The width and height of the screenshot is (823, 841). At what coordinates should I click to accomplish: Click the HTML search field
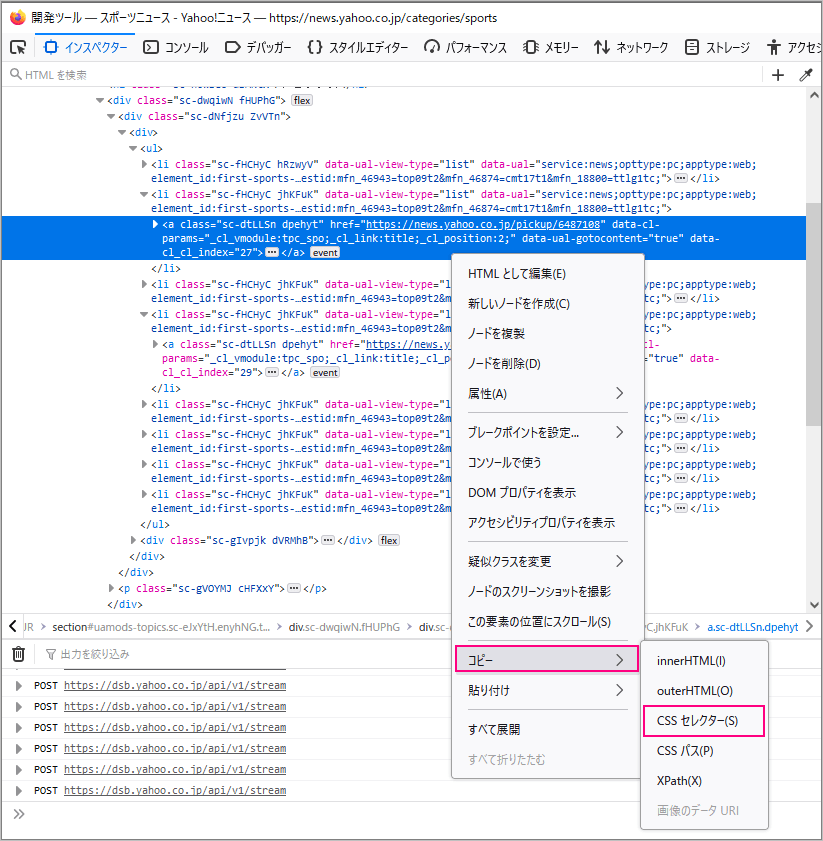pyautogui.click(x=384, y=75)
